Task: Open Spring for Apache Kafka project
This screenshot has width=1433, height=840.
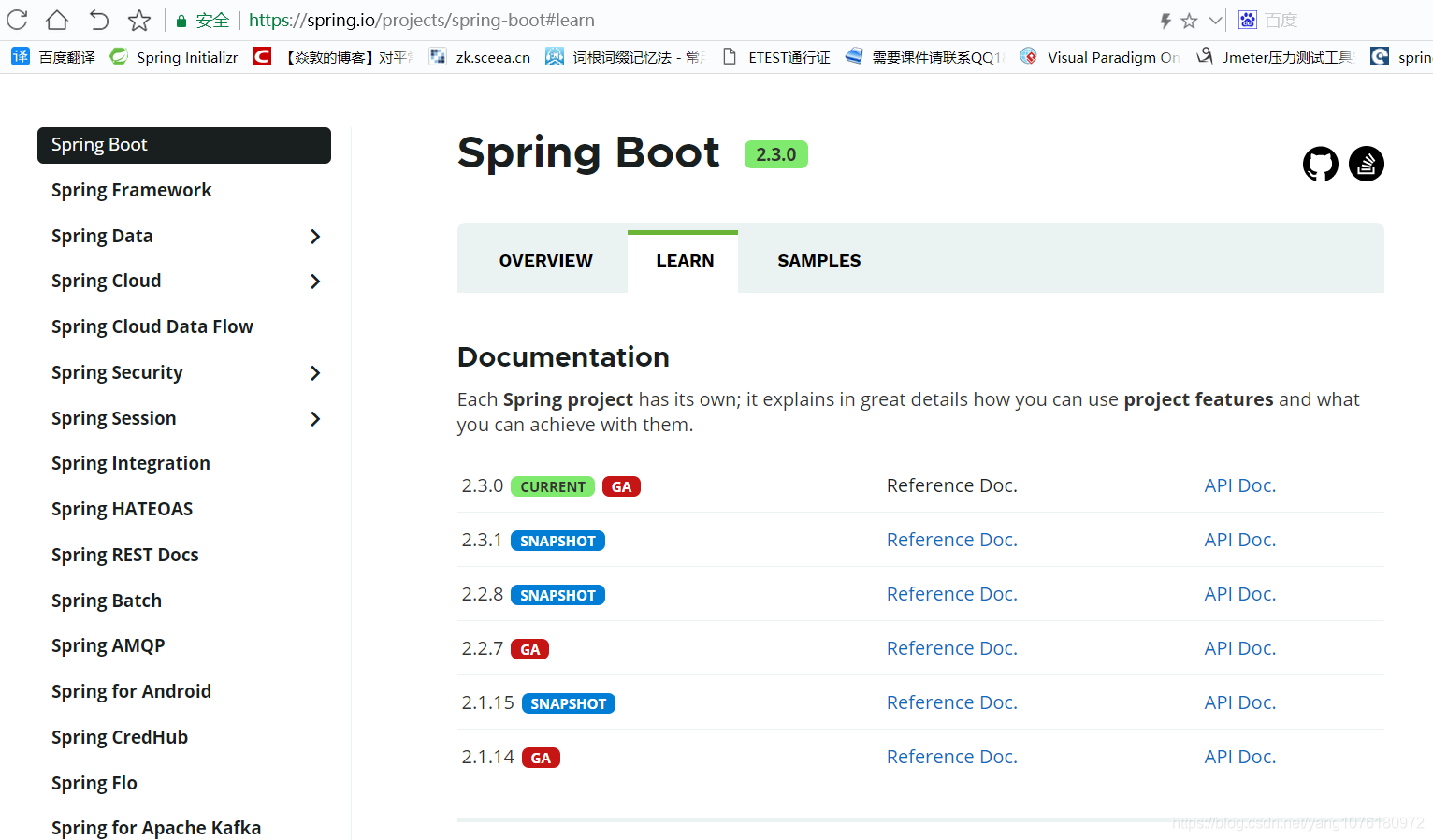Action: [x=156, y=828]
